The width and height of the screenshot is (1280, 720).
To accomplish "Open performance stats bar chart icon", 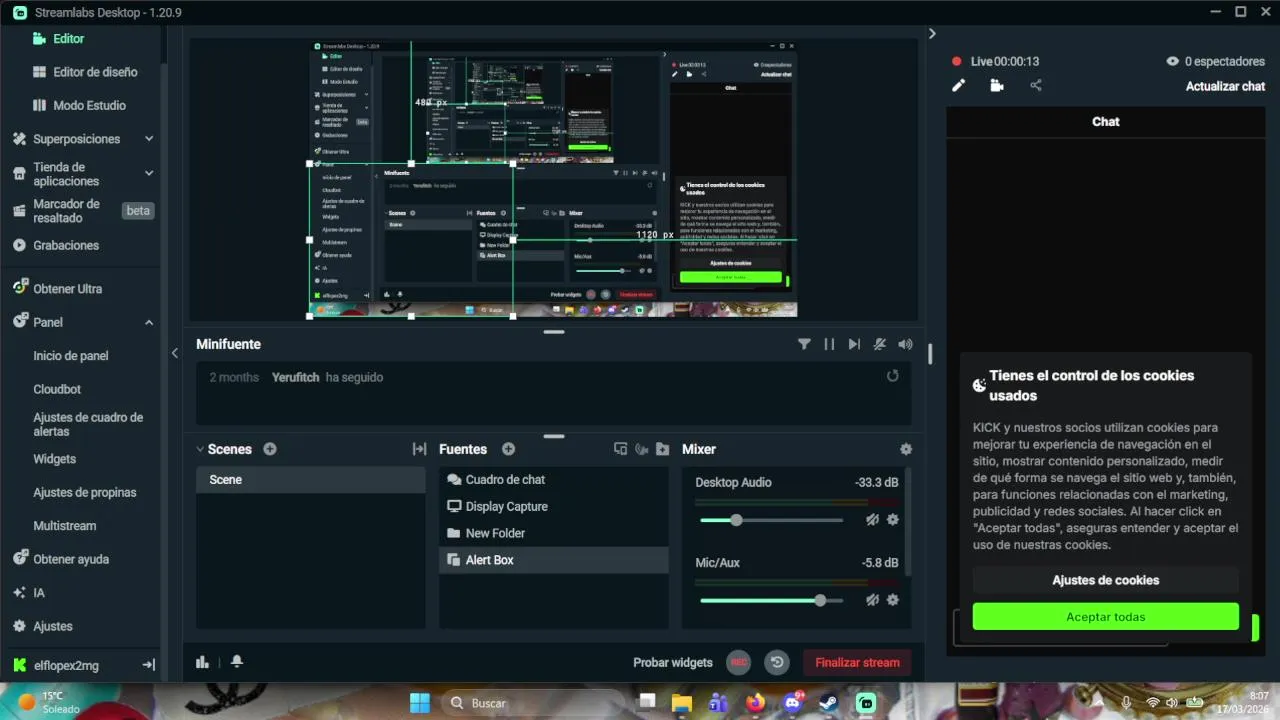I will (x=203, y=662).
